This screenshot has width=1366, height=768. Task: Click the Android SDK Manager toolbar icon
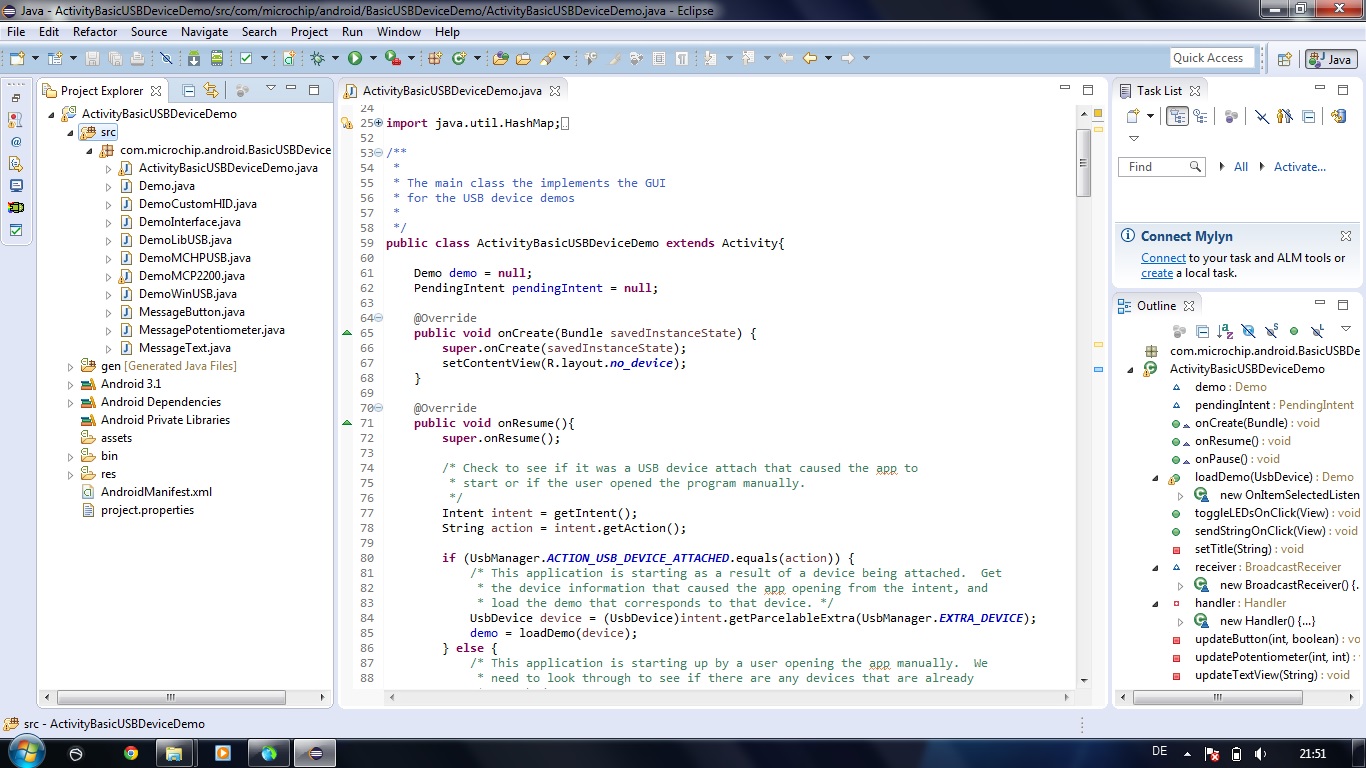(x=194, y=58)
